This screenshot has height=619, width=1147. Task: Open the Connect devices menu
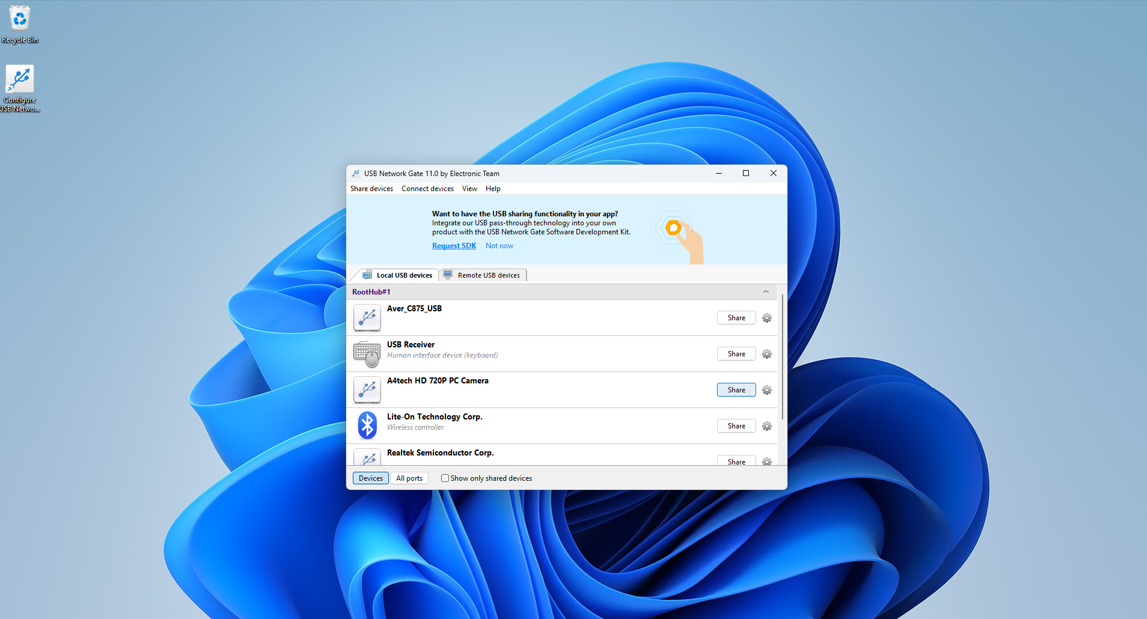click(x=427, y=189)
